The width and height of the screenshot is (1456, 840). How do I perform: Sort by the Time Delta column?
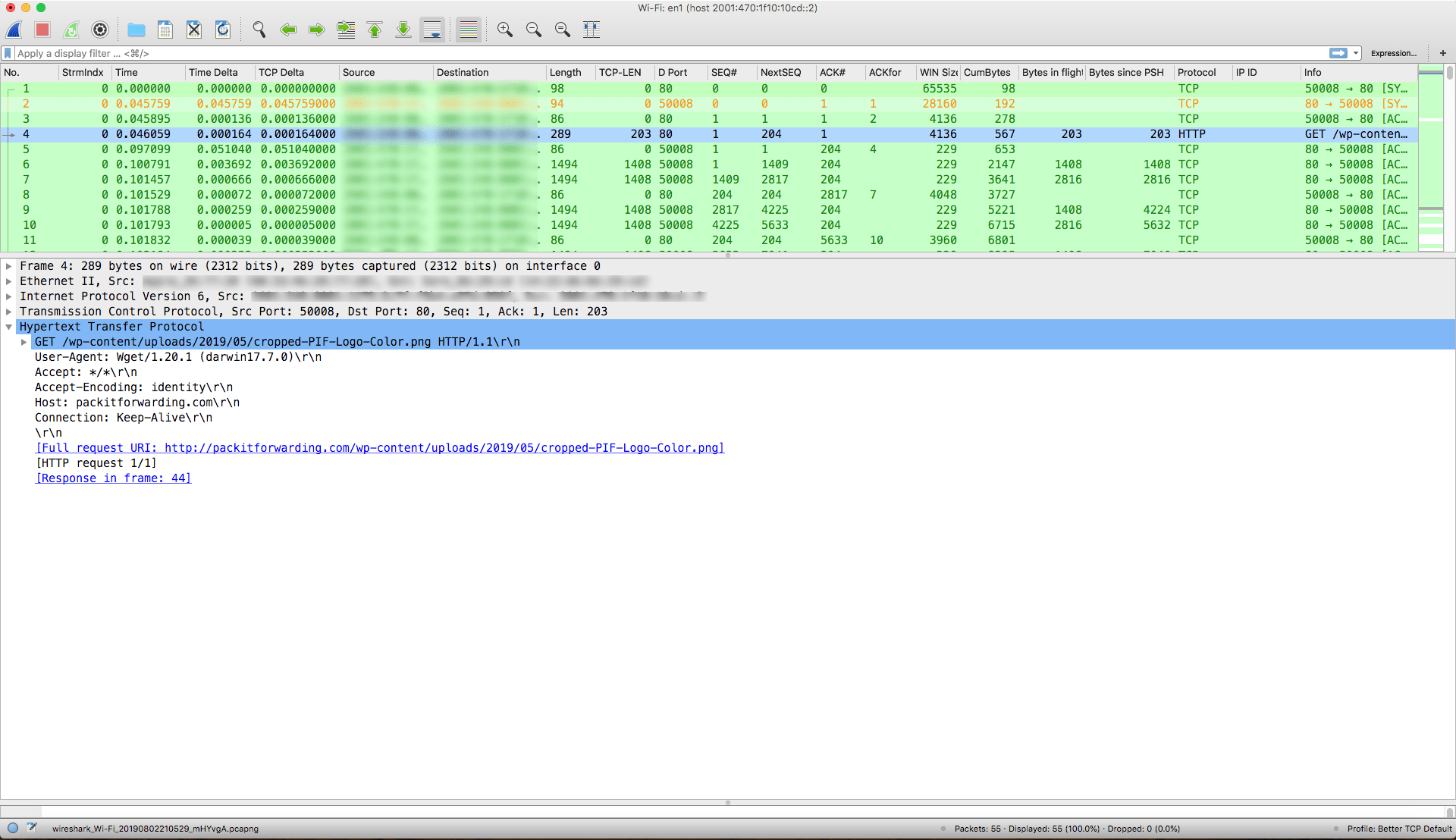220,73
